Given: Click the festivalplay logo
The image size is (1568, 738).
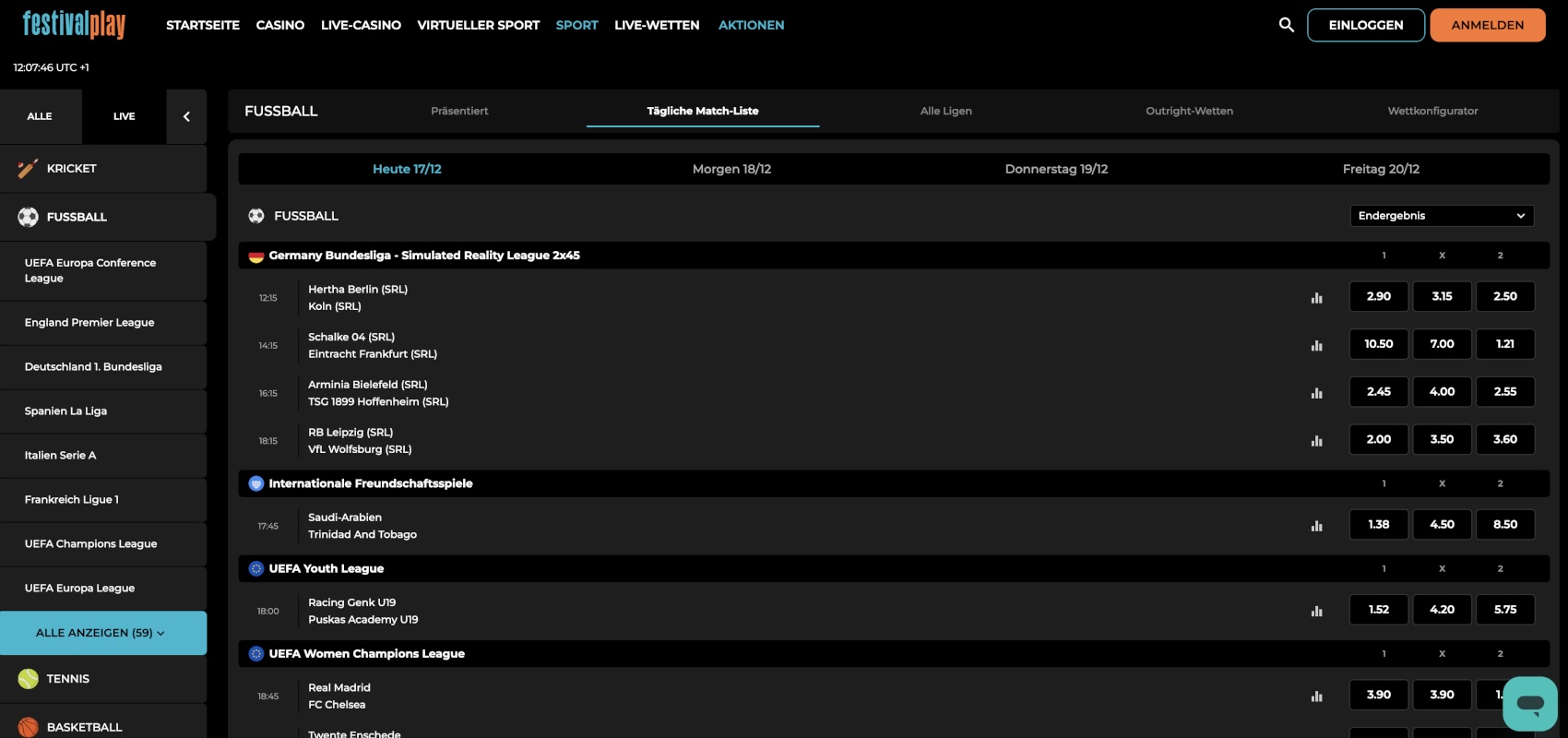Looking at the screenshot, I should 74,25.
